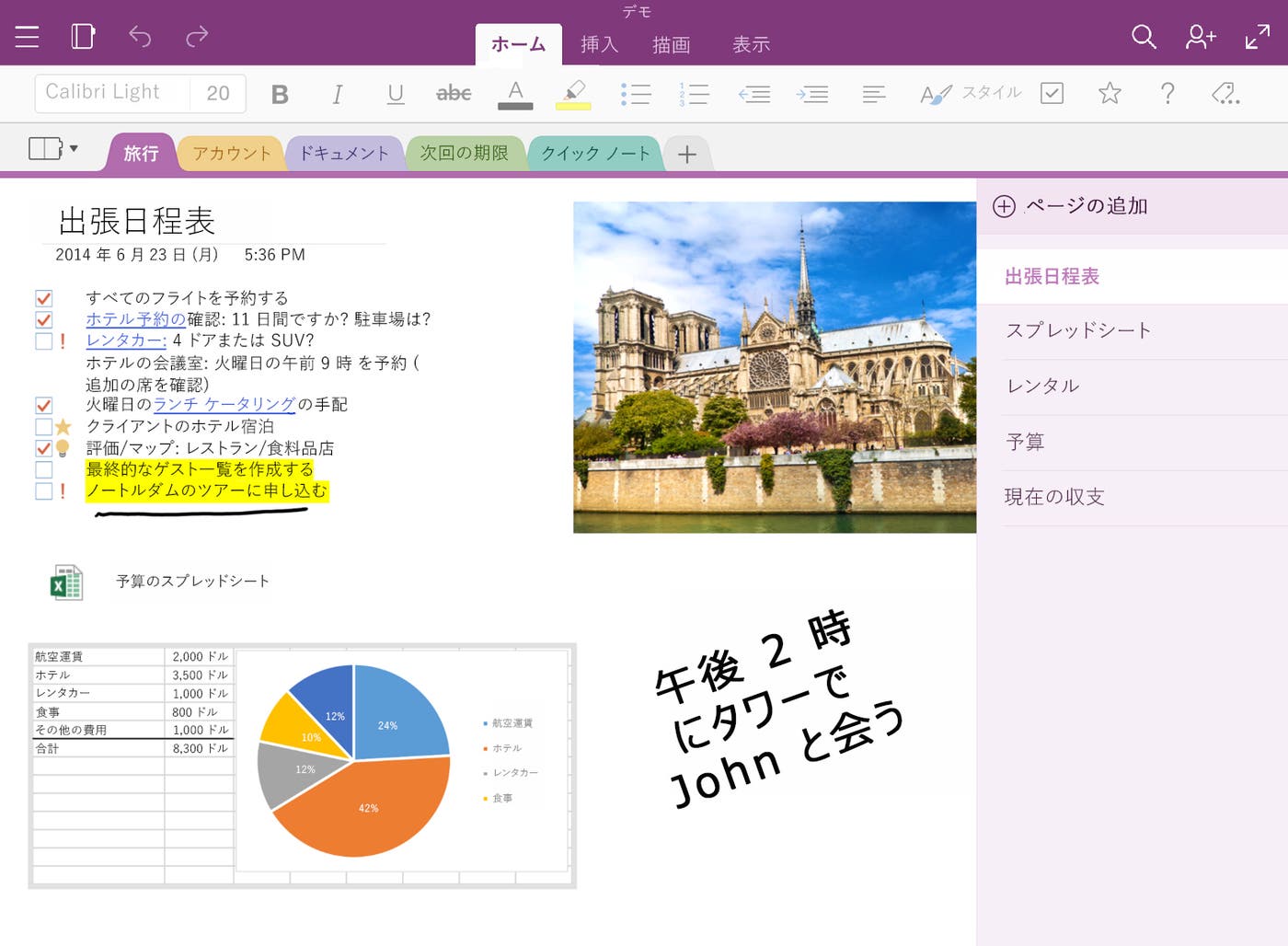Switch to the 挿入 ribbon tab
The width and height of the screenshot is (1288, 946).
[x=599, y=44]
